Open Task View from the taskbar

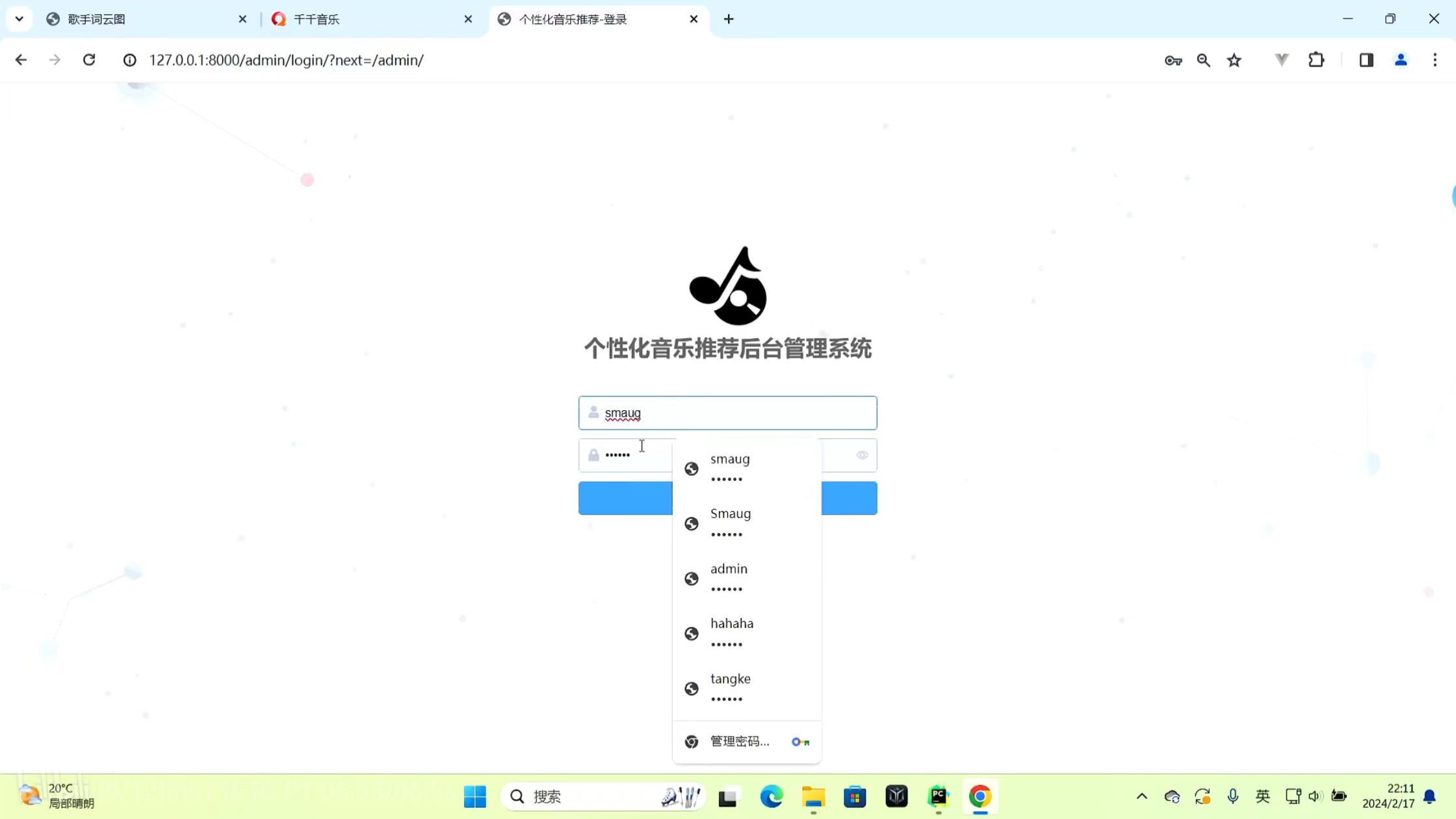[x=728, y=796]
